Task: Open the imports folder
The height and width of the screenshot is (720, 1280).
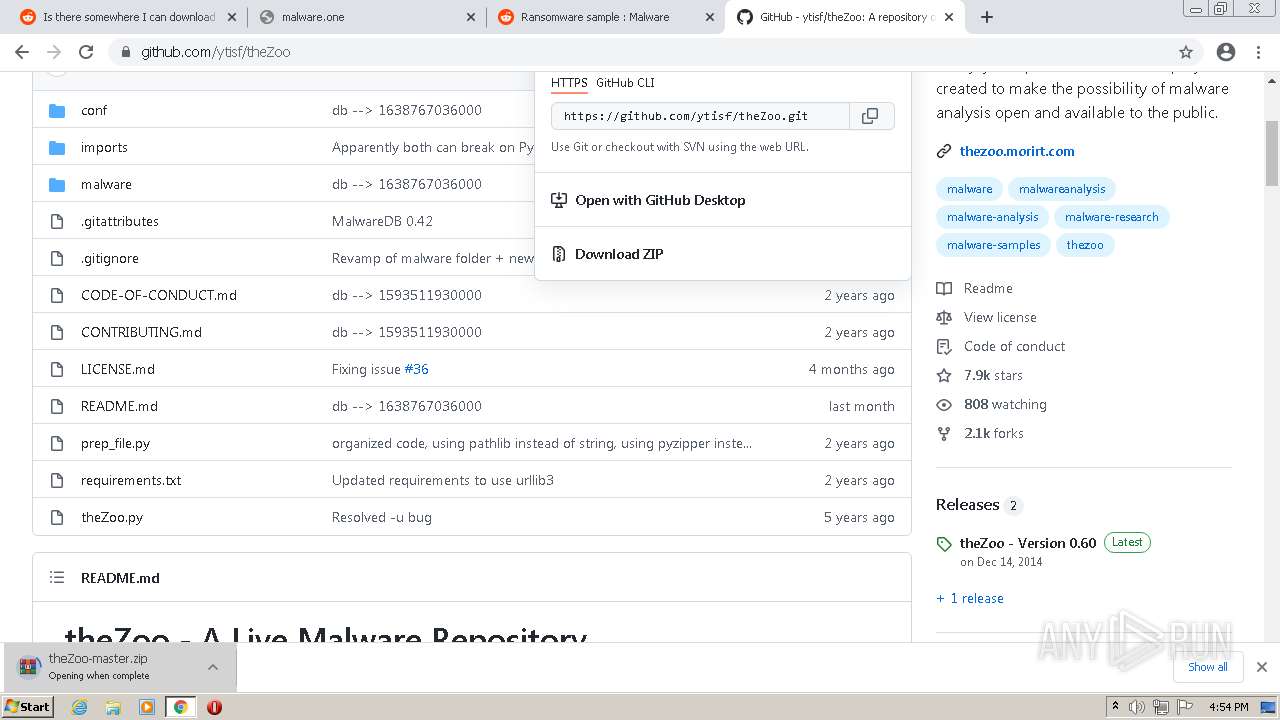Action: pos(104,147)
